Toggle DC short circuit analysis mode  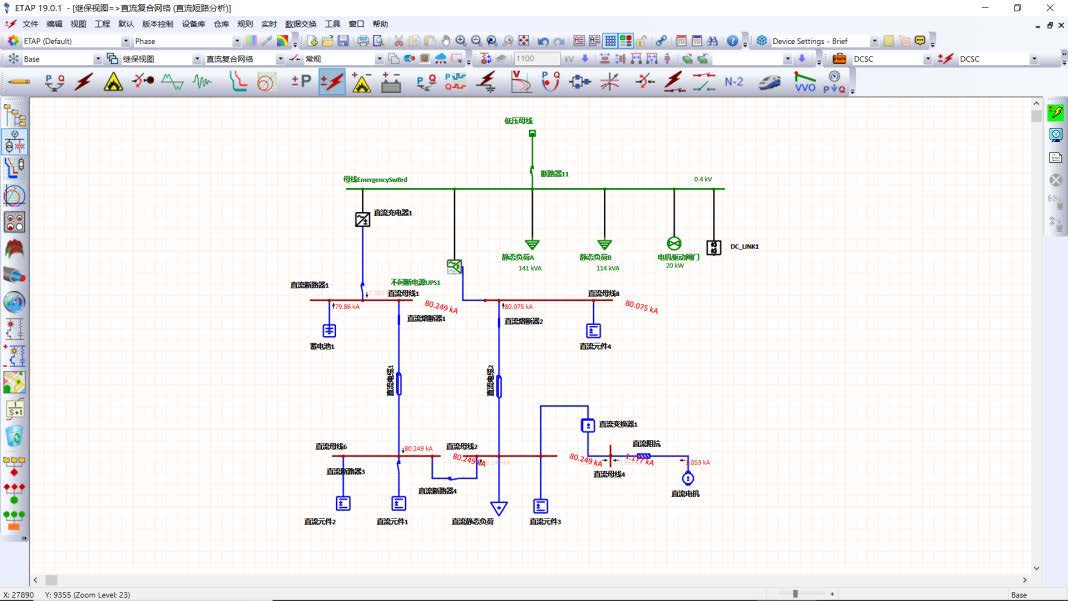[331, 82]
